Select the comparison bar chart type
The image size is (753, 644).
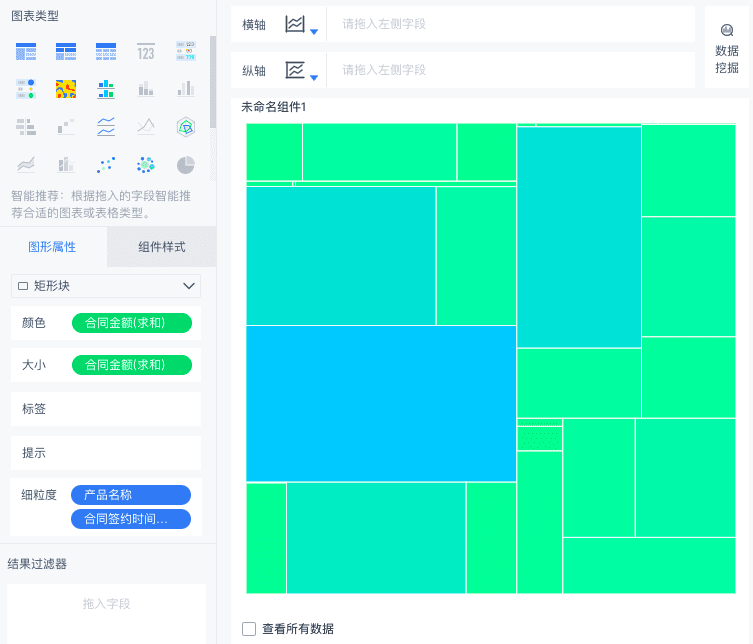[x=26, y=127]
